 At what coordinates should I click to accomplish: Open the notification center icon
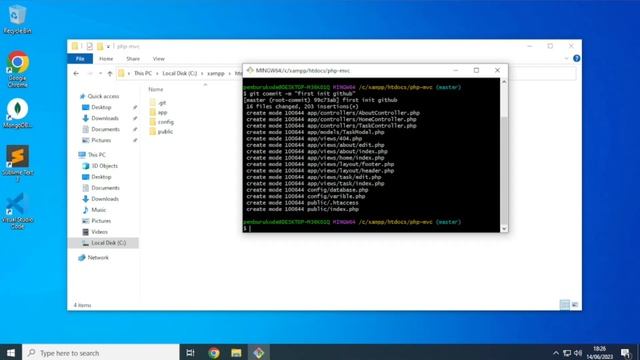tap(625, 353)
